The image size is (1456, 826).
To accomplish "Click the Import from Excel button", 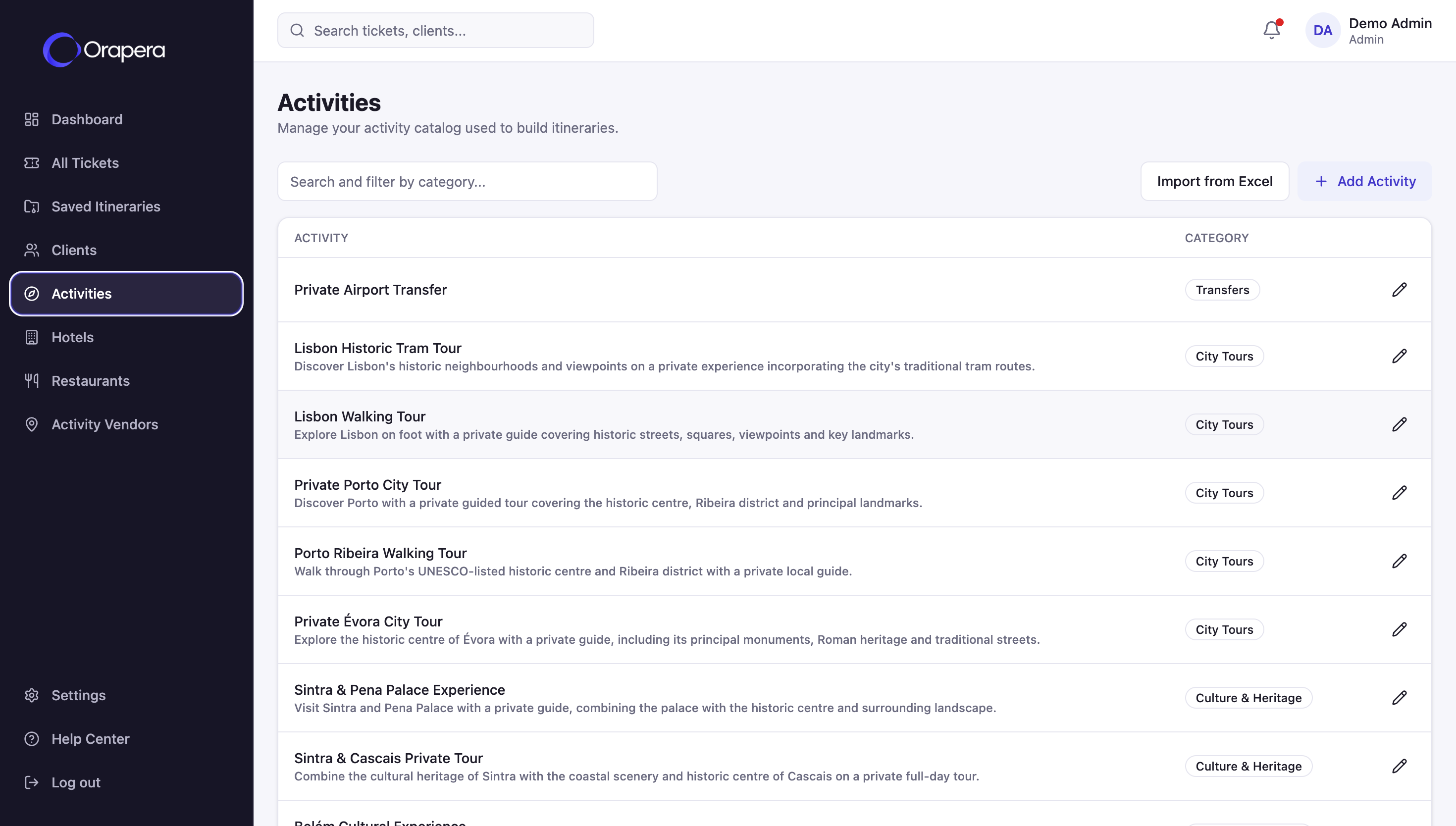I will pyautogui.click(x=1214, y=182).
